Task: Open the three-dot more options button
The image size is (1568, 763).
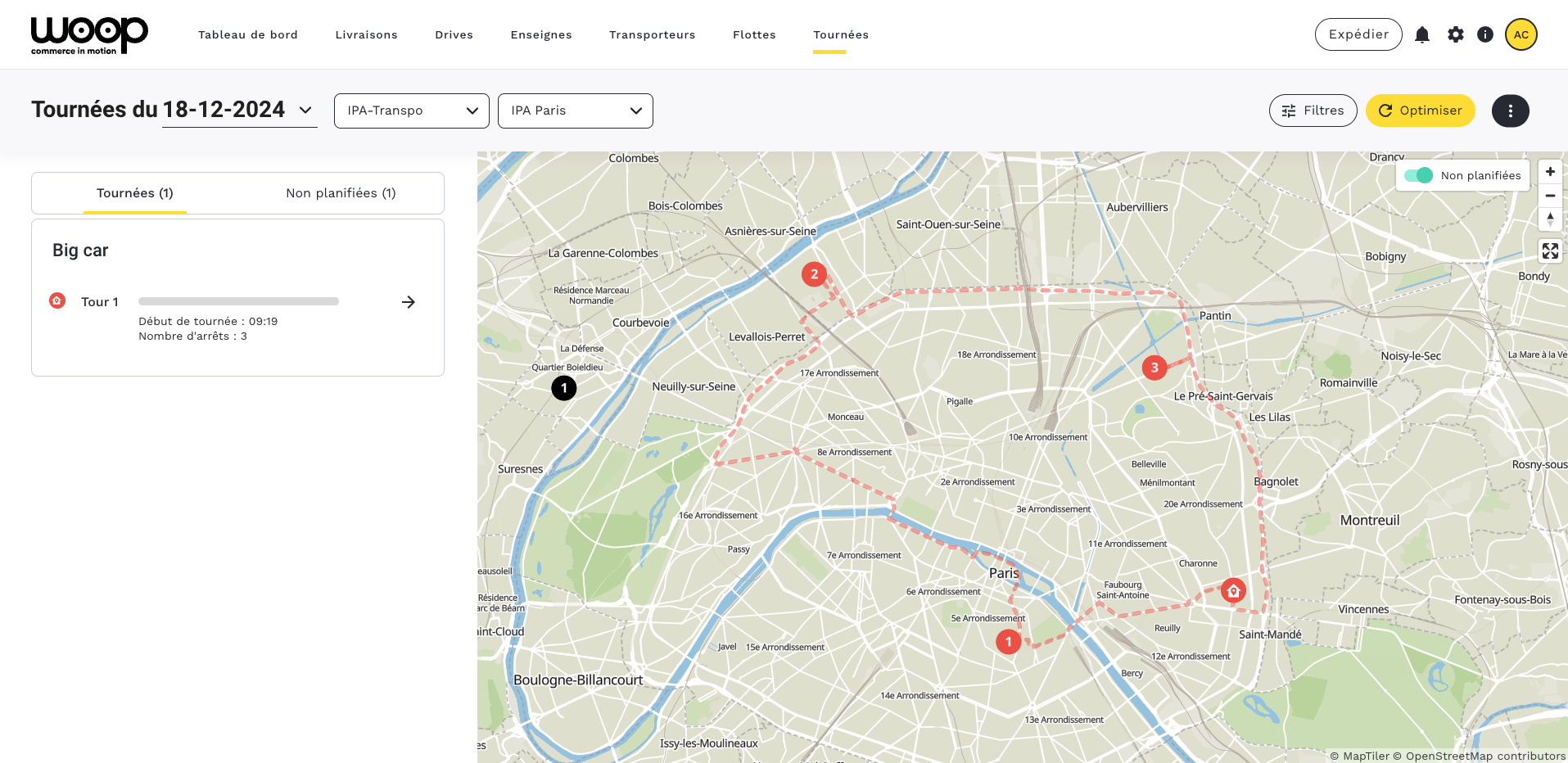Action: (x=1510, y=111)
